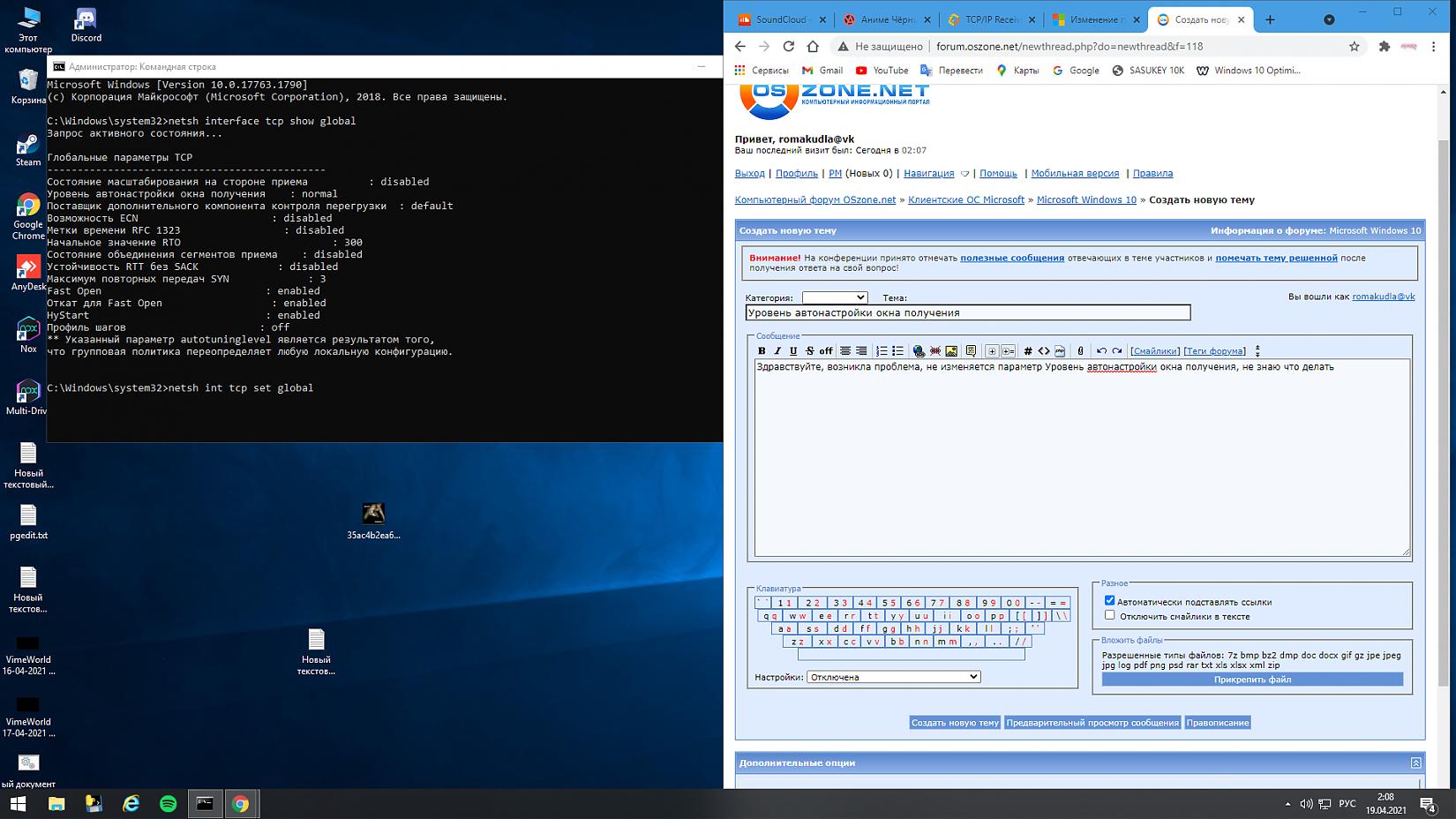This screenshot has height=819, width=1456.
Task: Wrap selection in code tags (# icon)
Action: coord(1027,351)
